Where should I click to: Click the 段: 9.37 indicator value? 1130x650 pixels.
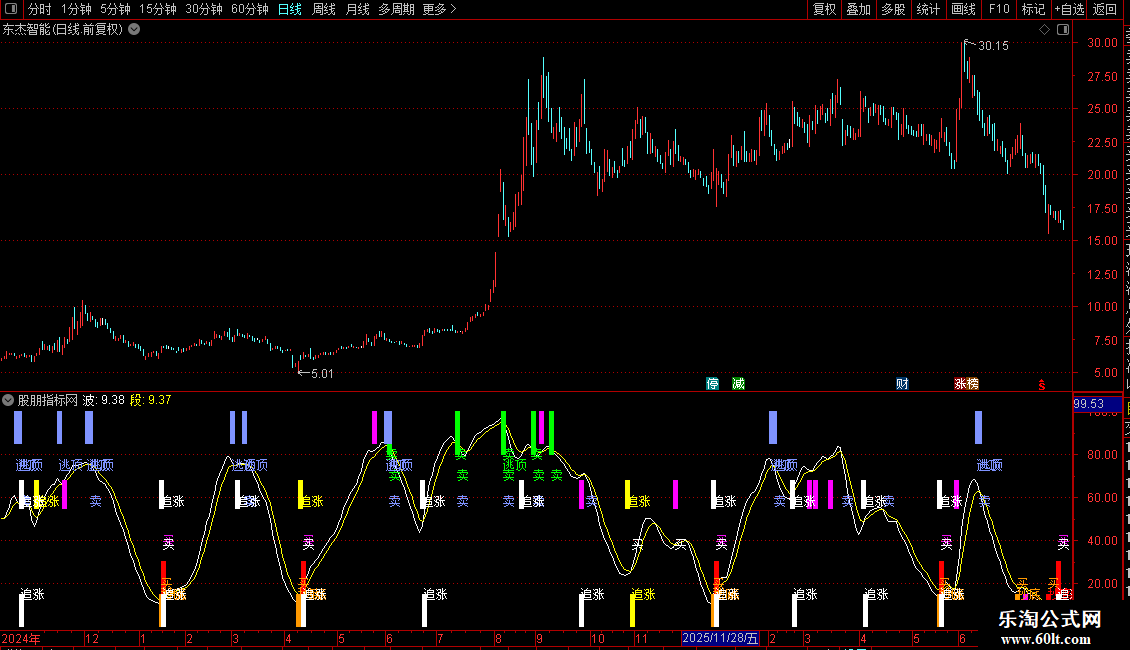point(151,400)
